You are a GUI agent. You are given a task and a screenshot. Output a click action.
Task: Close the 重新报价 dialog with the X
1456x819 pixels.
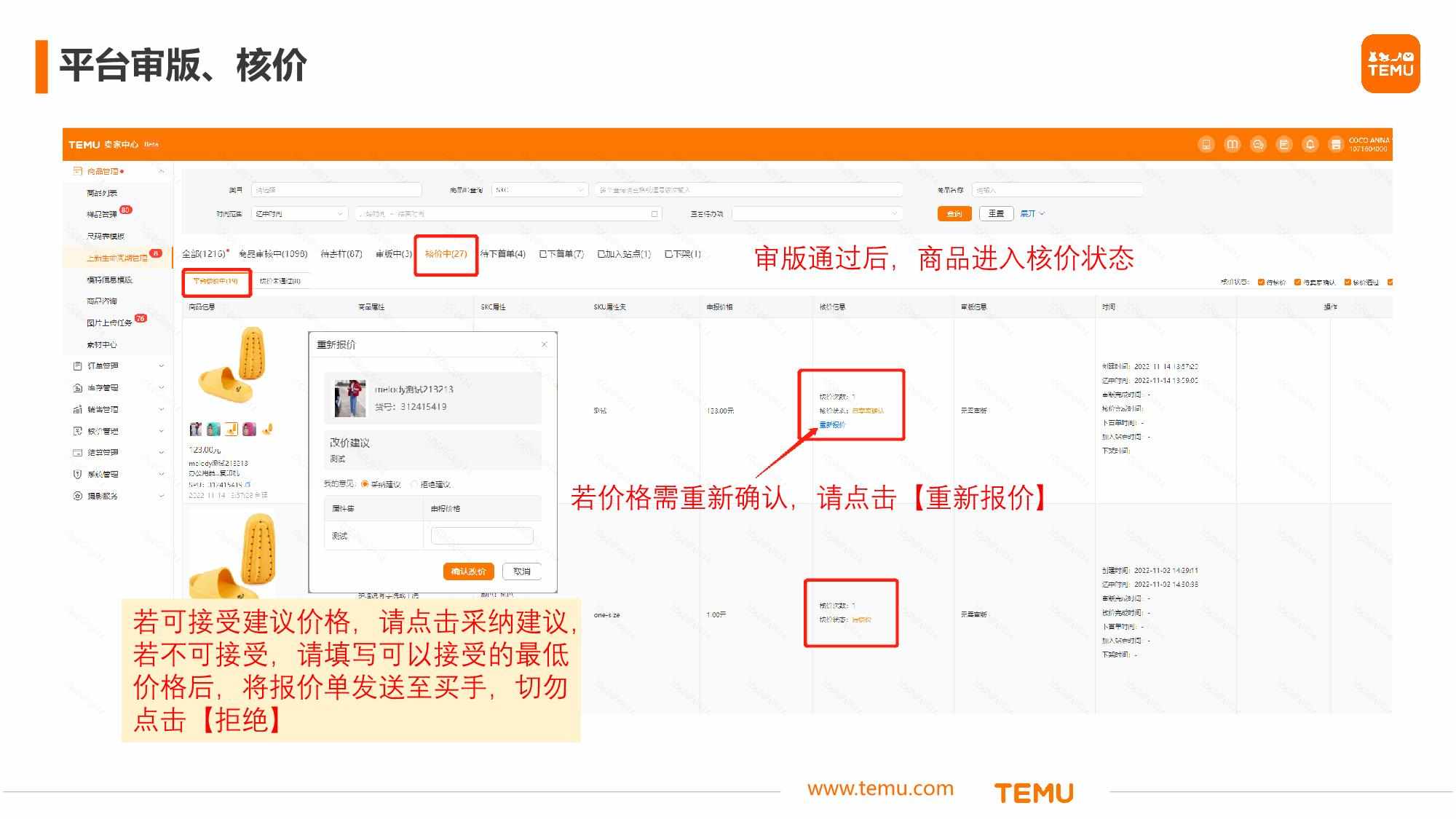(x=544, y=344)
